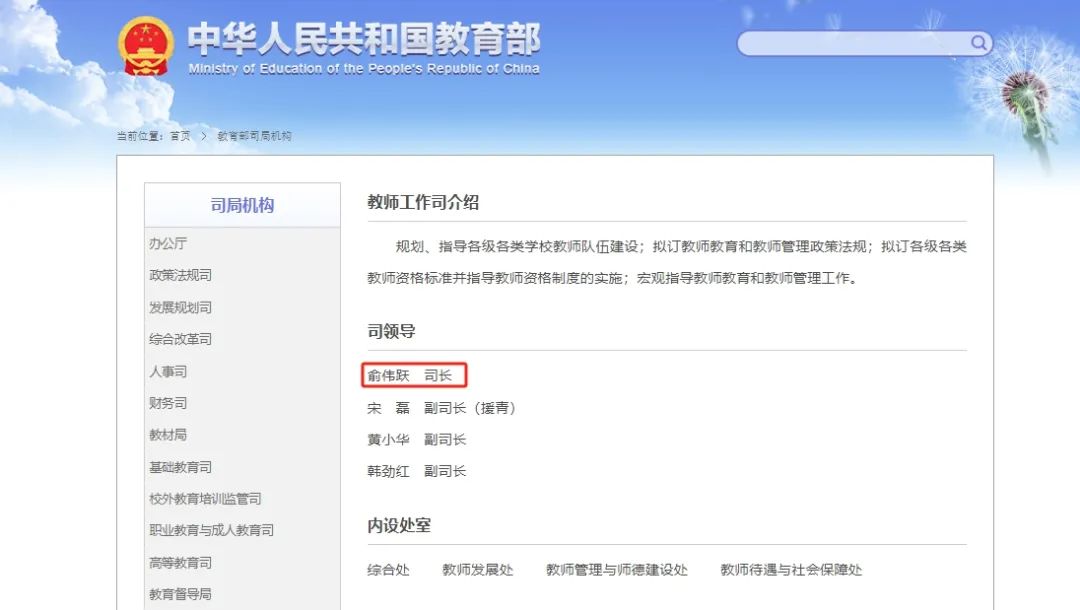Open 财务司 from the department list
Viewport: 1080px width, 610px height.
[x=168, y=403]
